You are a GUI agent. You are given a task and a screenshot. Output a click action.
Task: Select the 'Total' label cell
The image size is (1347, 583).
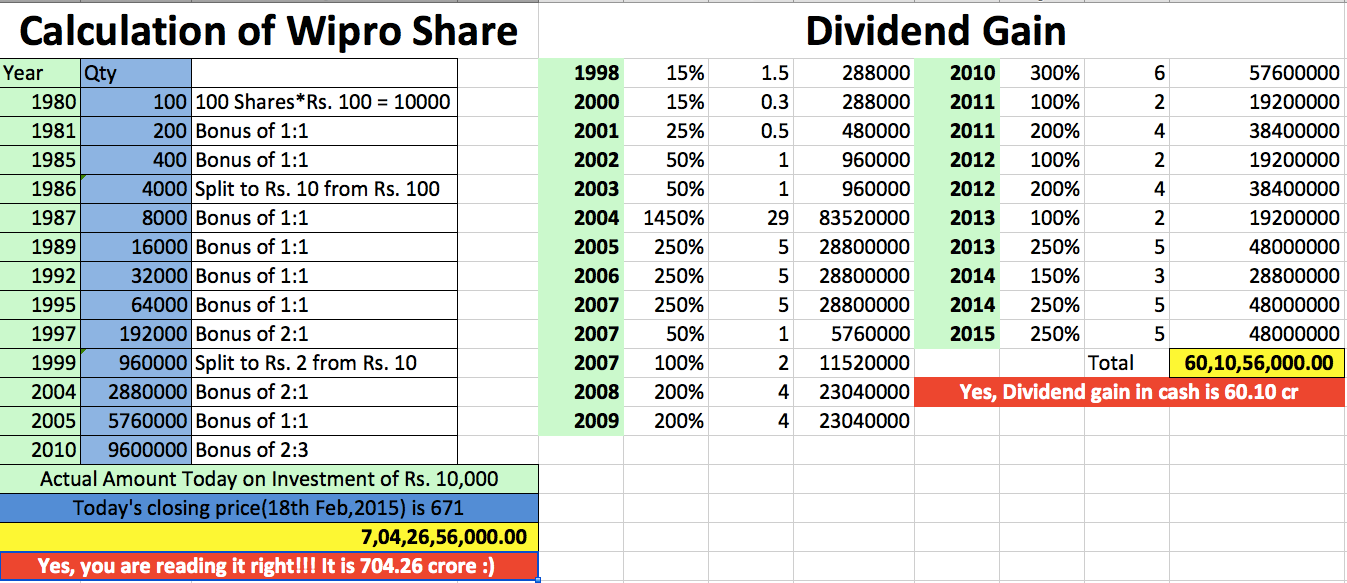[1127, 363]
